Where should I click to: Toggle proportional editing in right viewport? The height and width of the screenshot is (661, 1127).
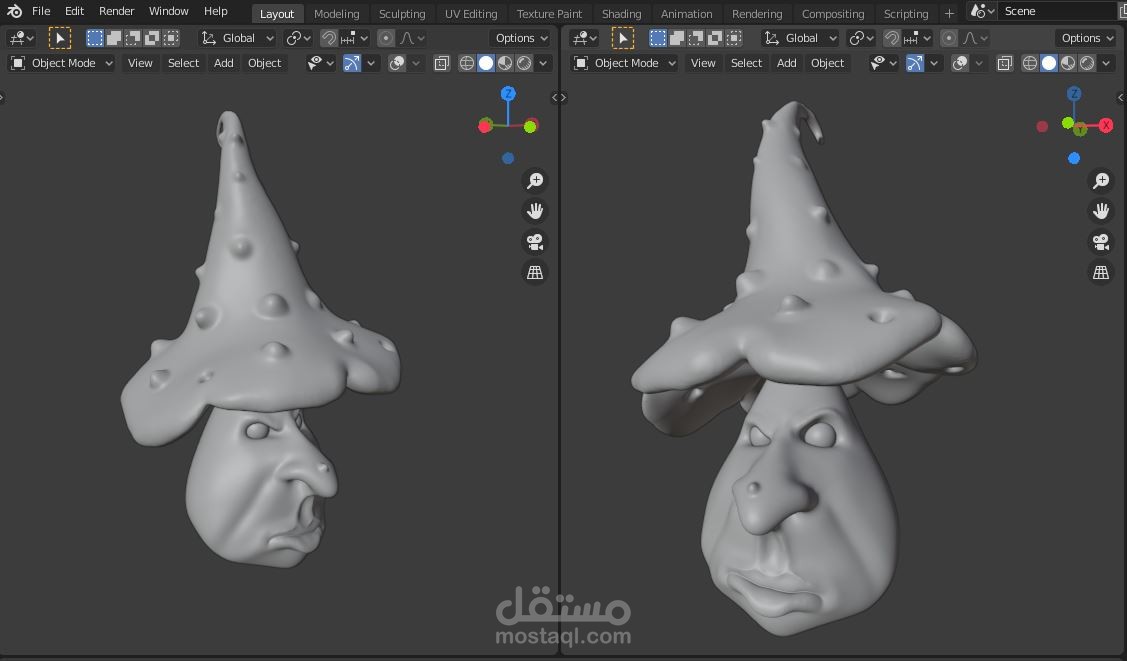pos(949,38)
